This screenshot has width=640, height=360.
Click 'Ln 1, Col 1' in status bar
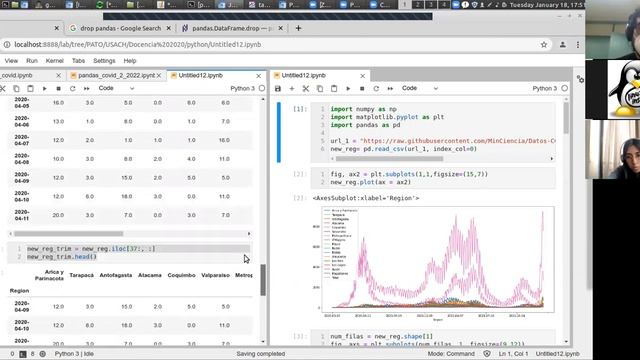[x=513, y=354]
